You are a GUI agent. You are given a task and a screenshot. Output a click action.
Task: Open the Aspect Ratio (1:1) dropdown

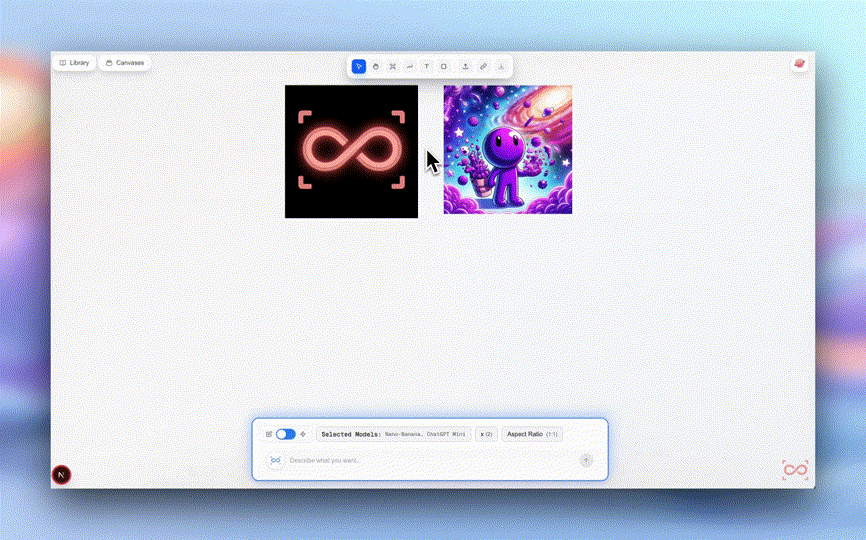[x=532, y=434]
